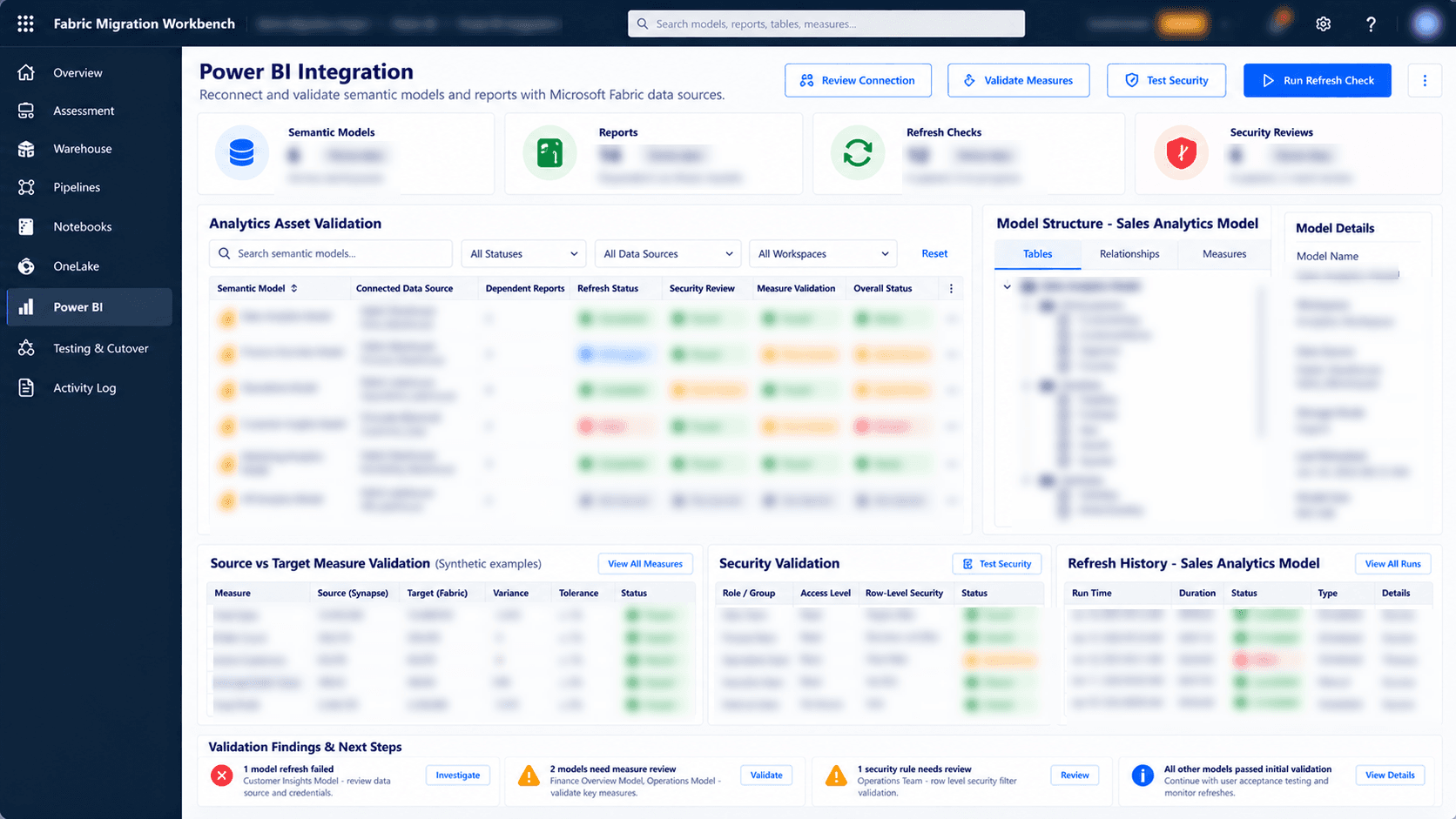Click Review for security rule finding
1456x819 pixels.
[x=1075, y=775]
